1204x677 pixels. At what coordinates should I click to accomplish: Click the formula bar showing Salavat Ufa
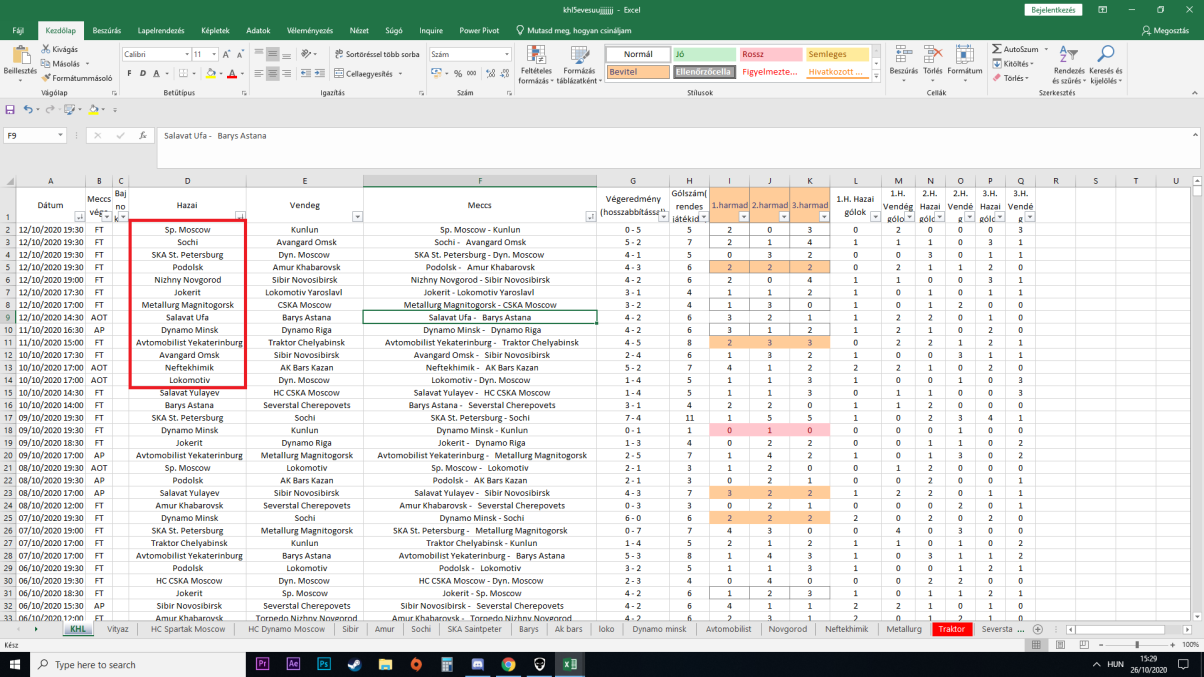[x=678, y=149]
